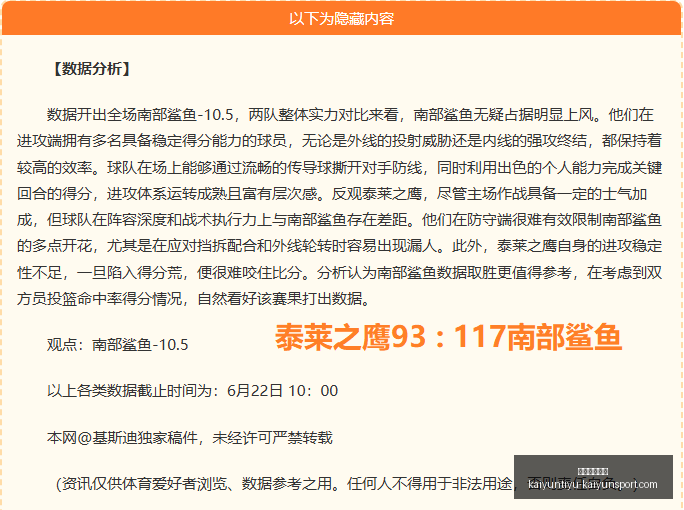Click paragraph line starting '成，但球队在阵容深度'
The height and width of the screenshot is (510, 684).
point(339,220)
